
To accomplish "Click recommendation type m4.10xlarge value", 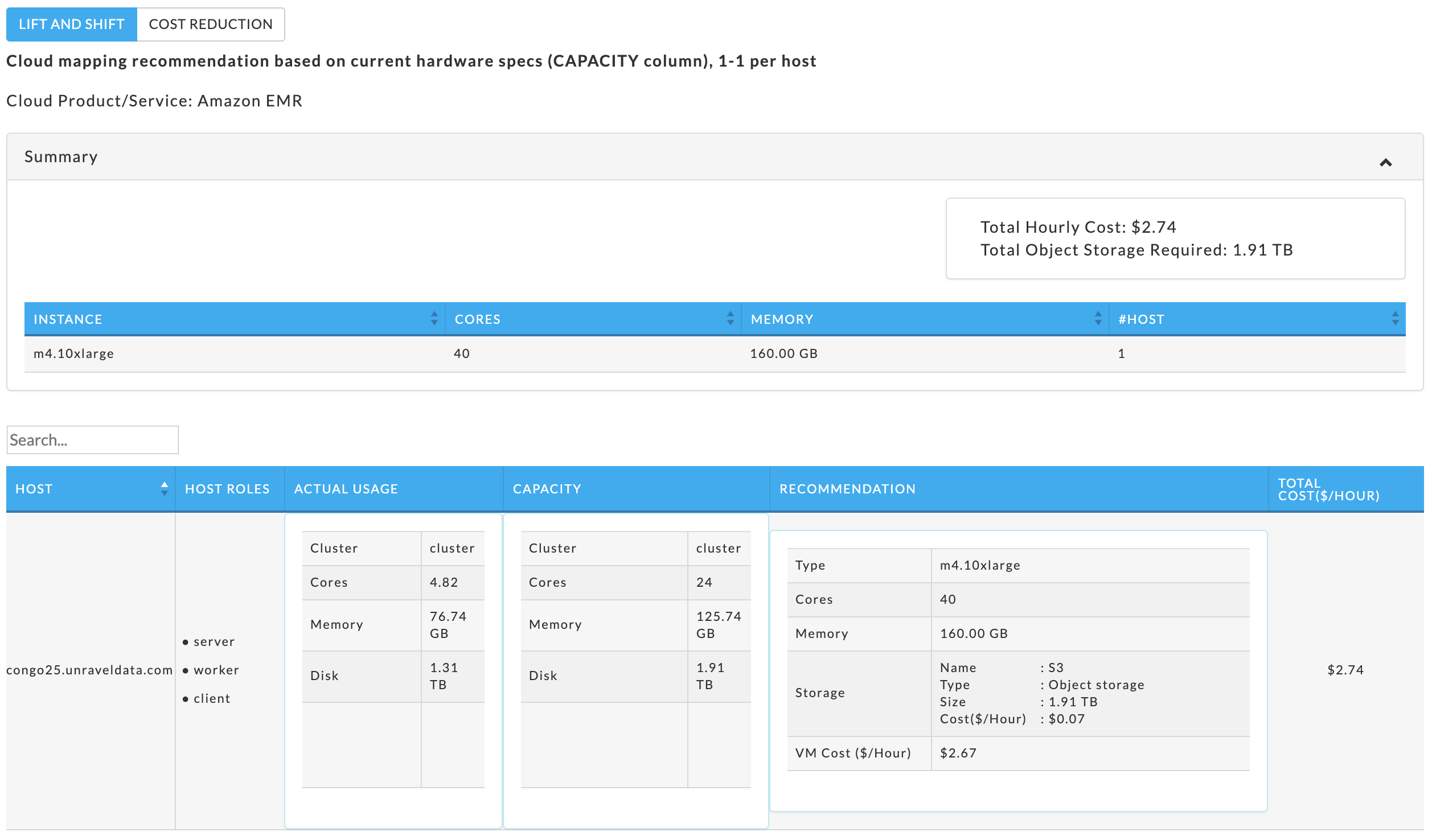I will tap(980, 565).
